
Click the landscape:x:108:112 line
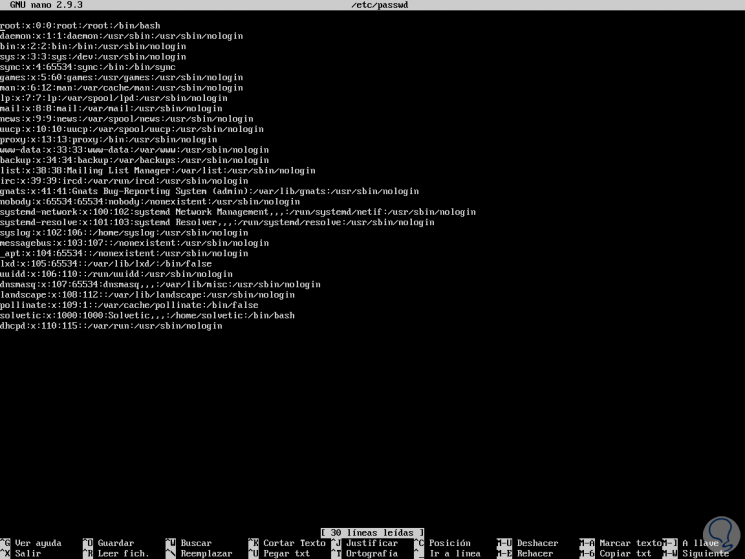(147, 295)
